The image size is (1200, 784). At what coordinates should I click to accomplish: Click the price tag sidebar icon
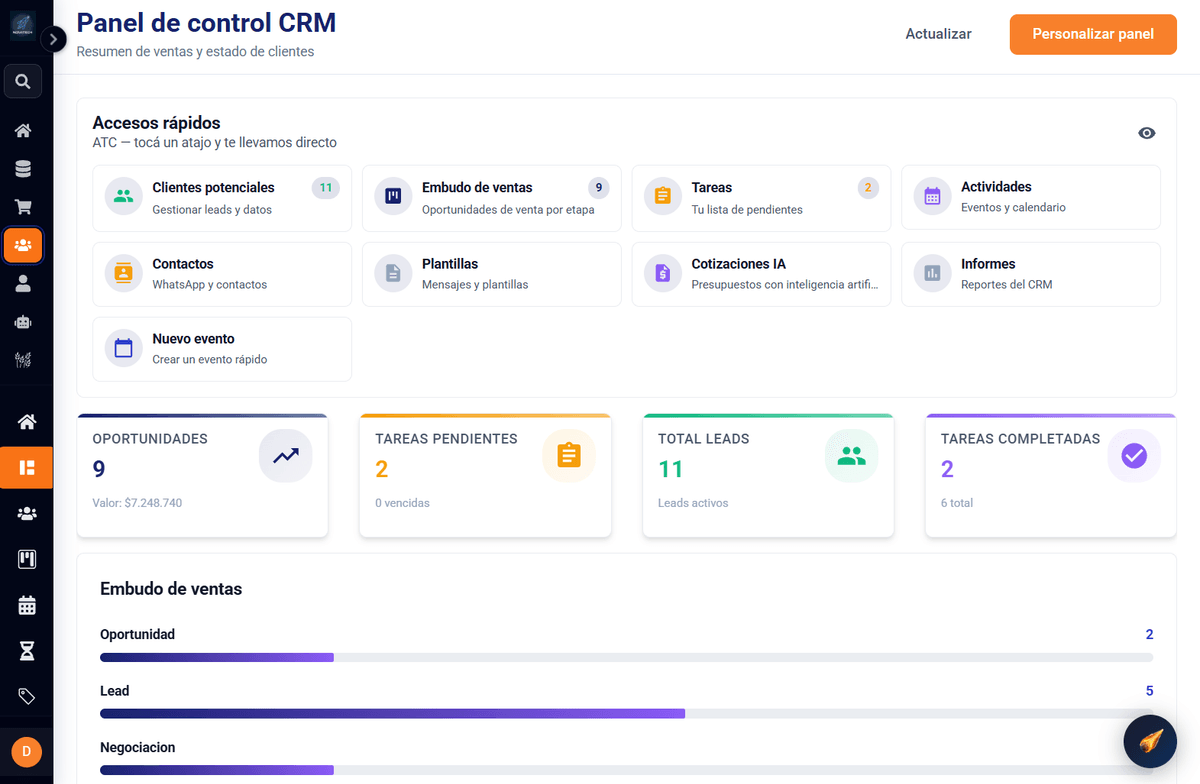tap(27, 697)
